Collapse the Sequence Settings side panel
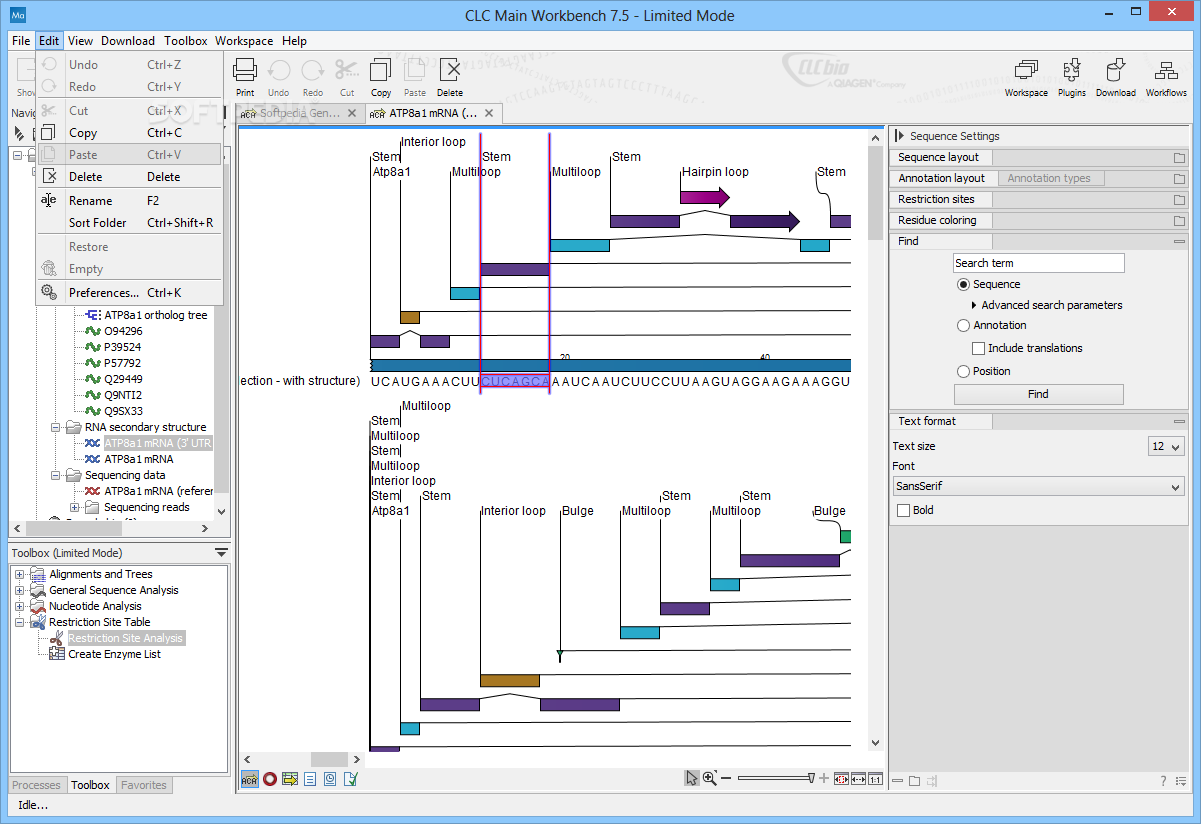The width and height of the screenshot is (1201, 824). pos(899,136)
